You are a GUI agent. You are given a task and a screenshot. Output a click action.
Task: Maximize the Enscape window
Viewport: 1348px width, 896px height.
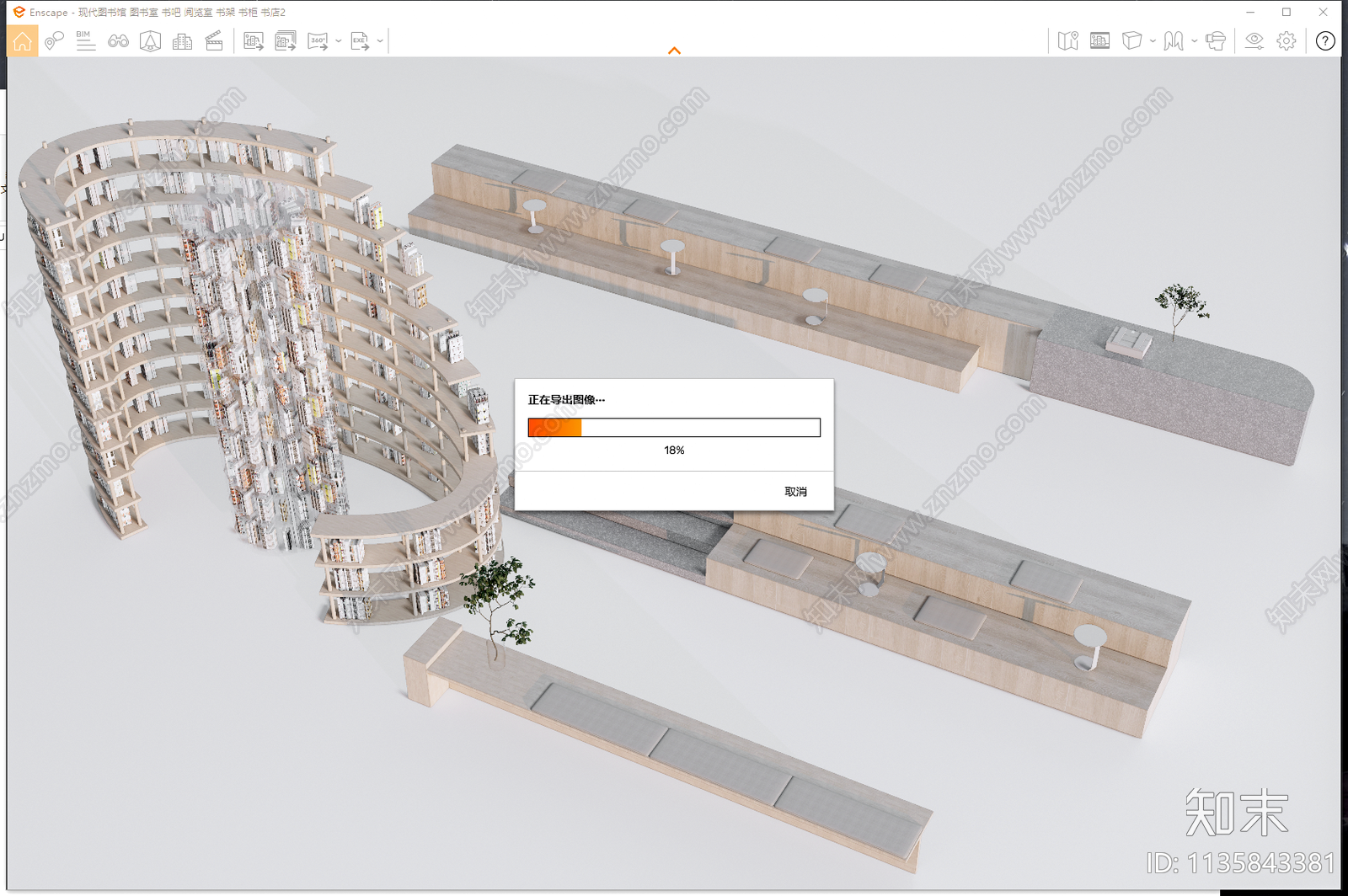click(1286, 12)
